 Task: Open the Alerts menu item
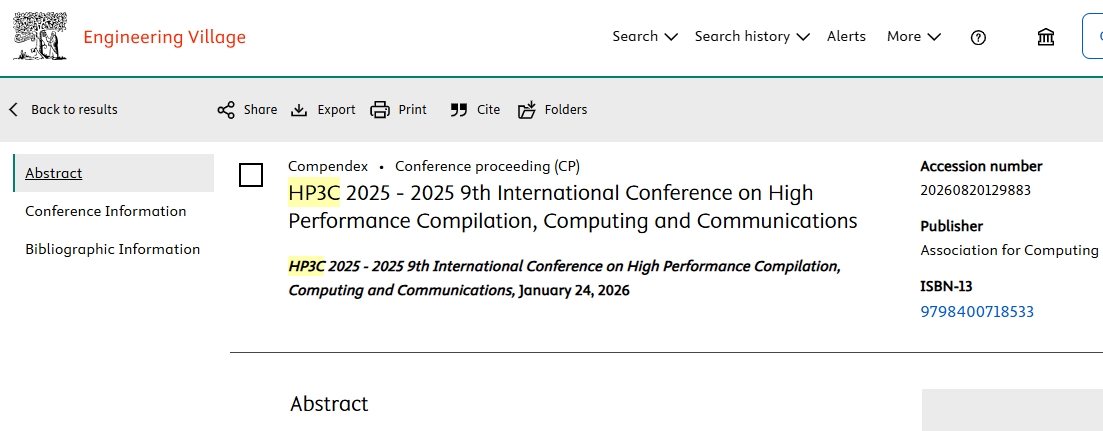[x=846, y=37]
